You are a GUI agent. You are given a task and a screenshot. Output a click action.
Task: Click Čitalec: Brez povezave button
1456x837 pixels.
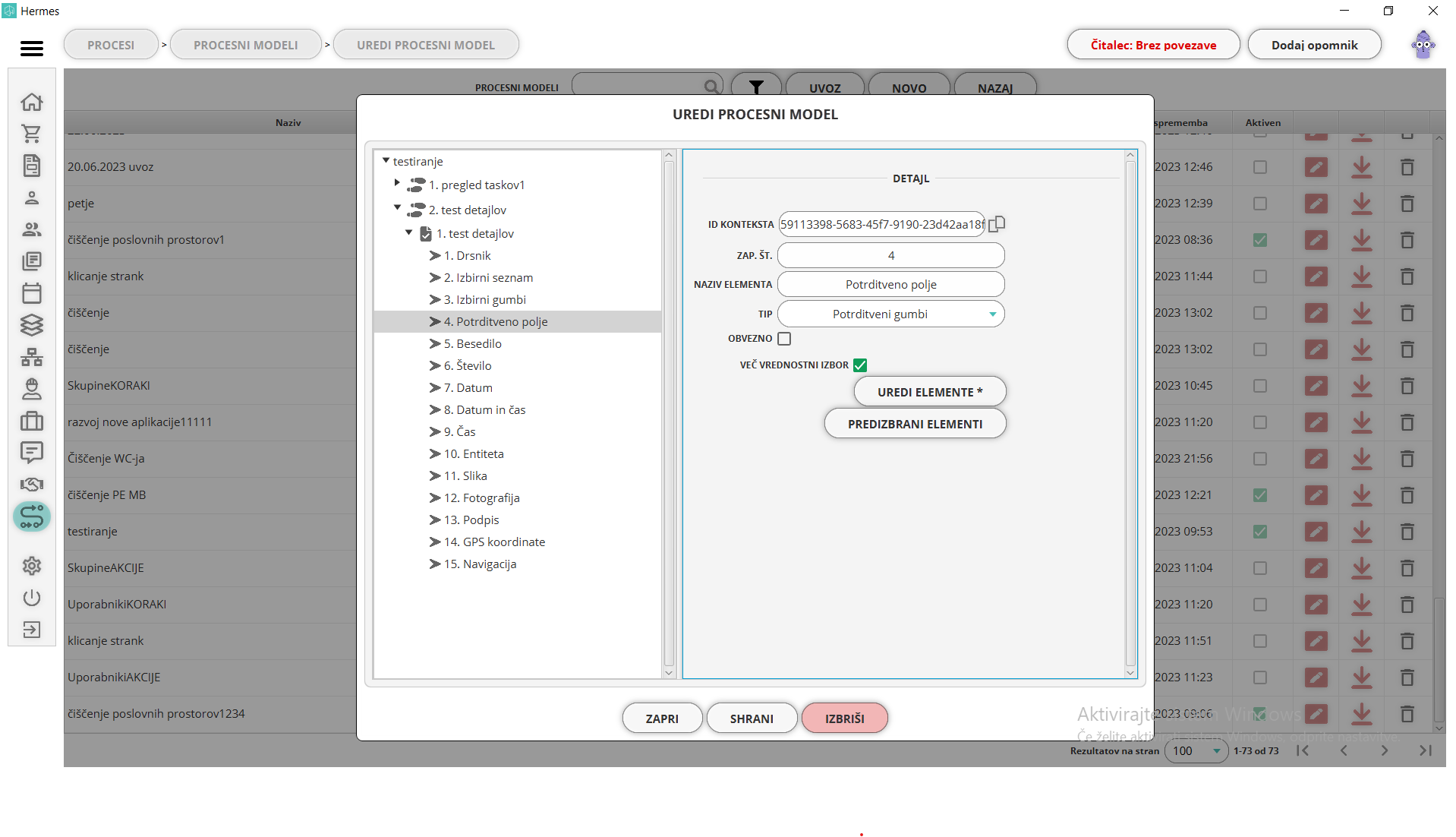pyautogui.click(x=1153, y=45)
